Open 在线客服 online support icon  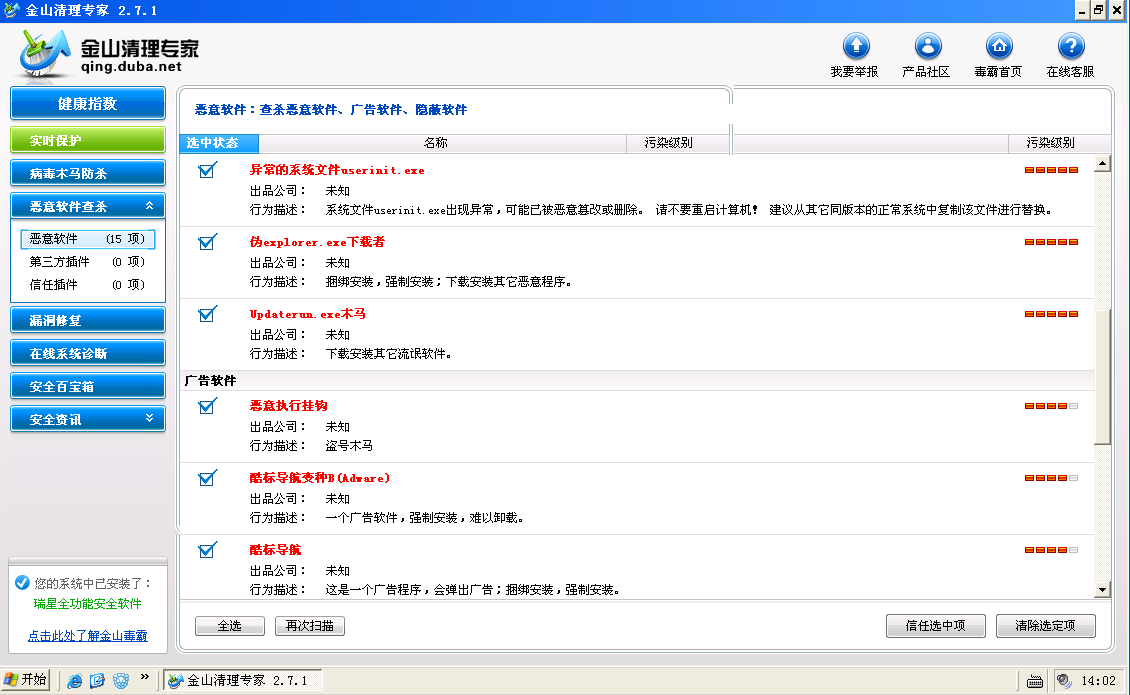(1070, 47)
